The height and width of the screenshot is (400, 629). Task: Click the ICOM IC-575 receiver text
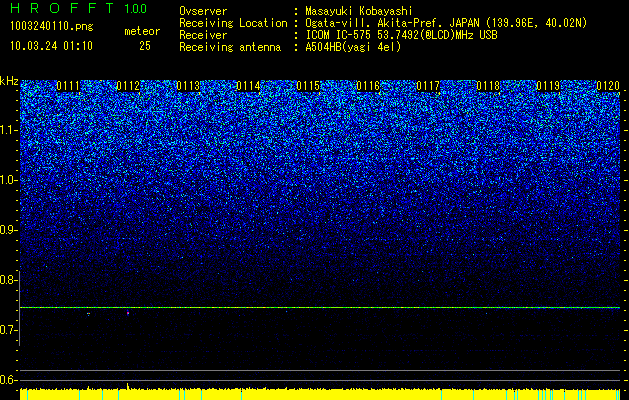point(401,35)
